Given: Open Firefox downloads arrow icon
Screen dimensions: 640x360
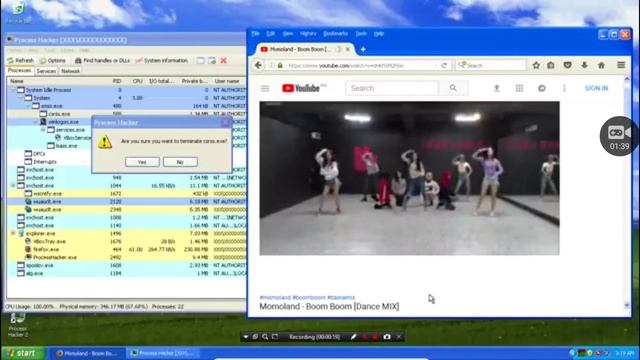Looking at the screenshot, I should 584,65.
